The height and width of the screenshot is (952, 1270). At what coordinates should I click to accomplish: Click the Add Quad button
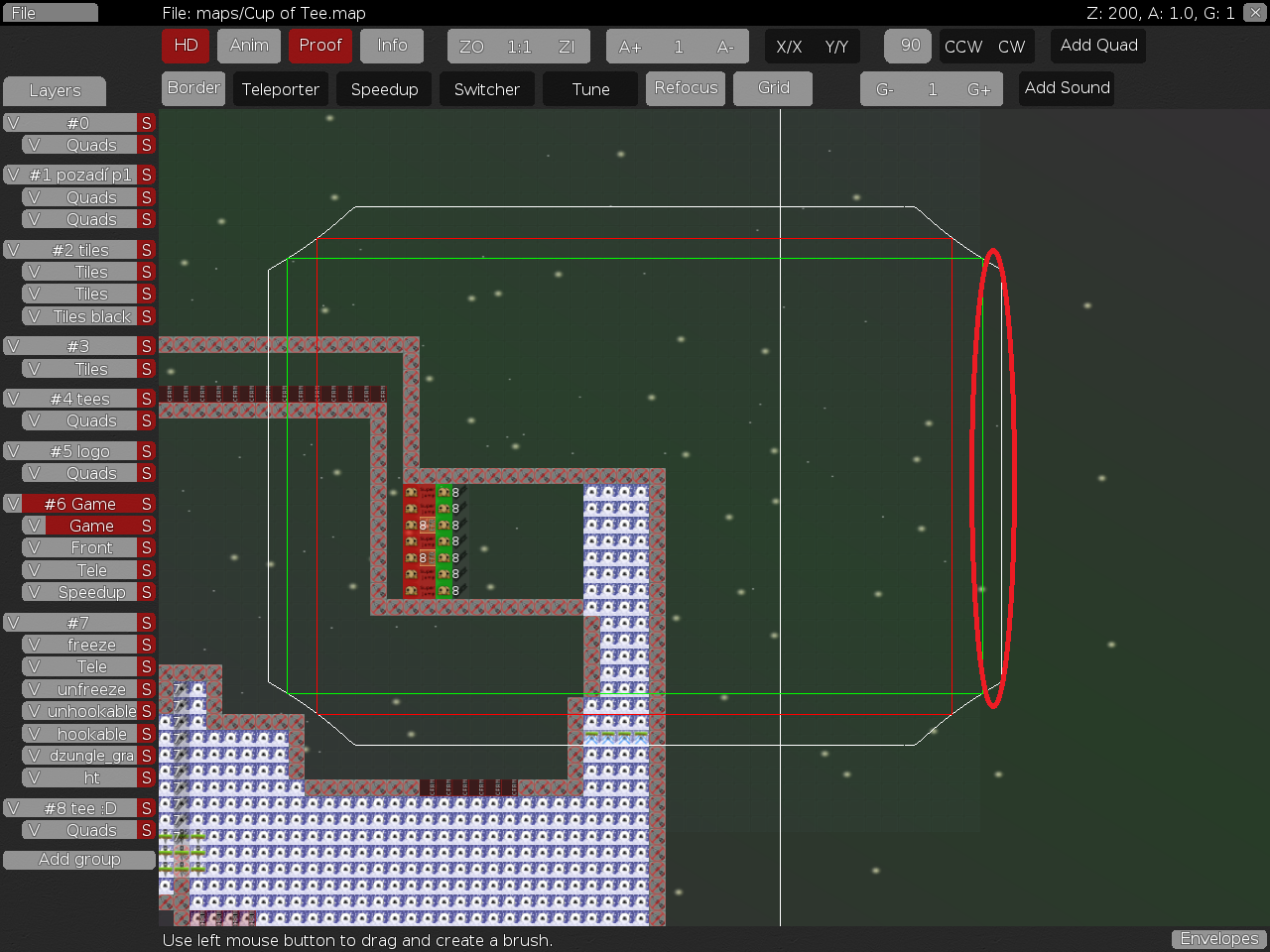1098,46
